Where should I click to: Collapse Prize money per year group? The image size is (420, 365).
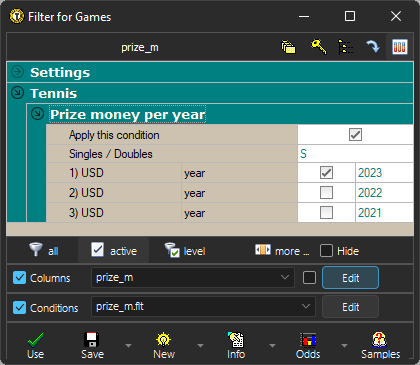click(x=37, y=114)
